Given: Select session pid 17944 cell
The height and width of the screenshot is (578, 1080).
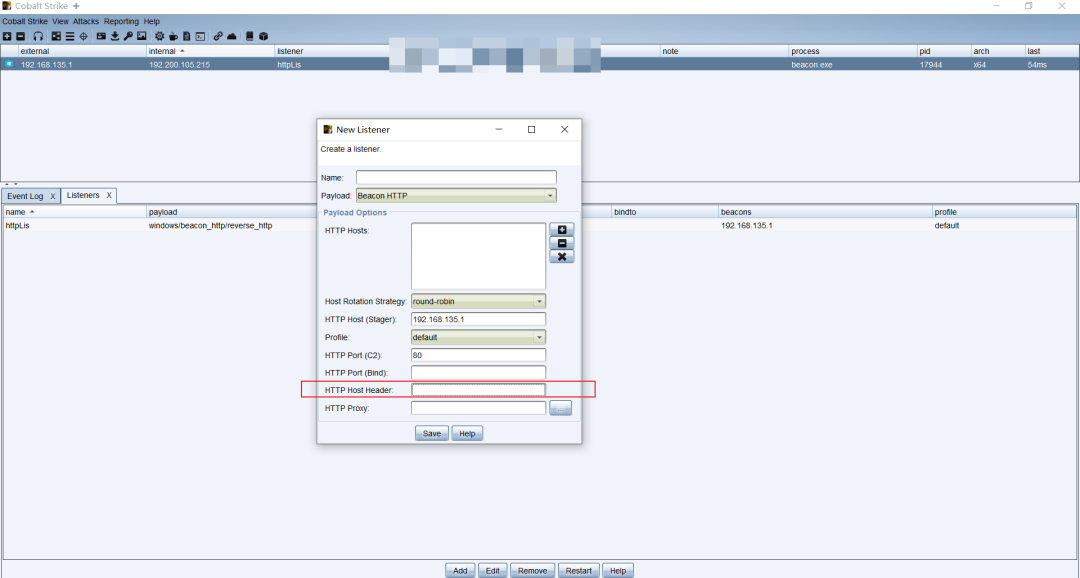Looking at the screenshot, I should (931, 65).
